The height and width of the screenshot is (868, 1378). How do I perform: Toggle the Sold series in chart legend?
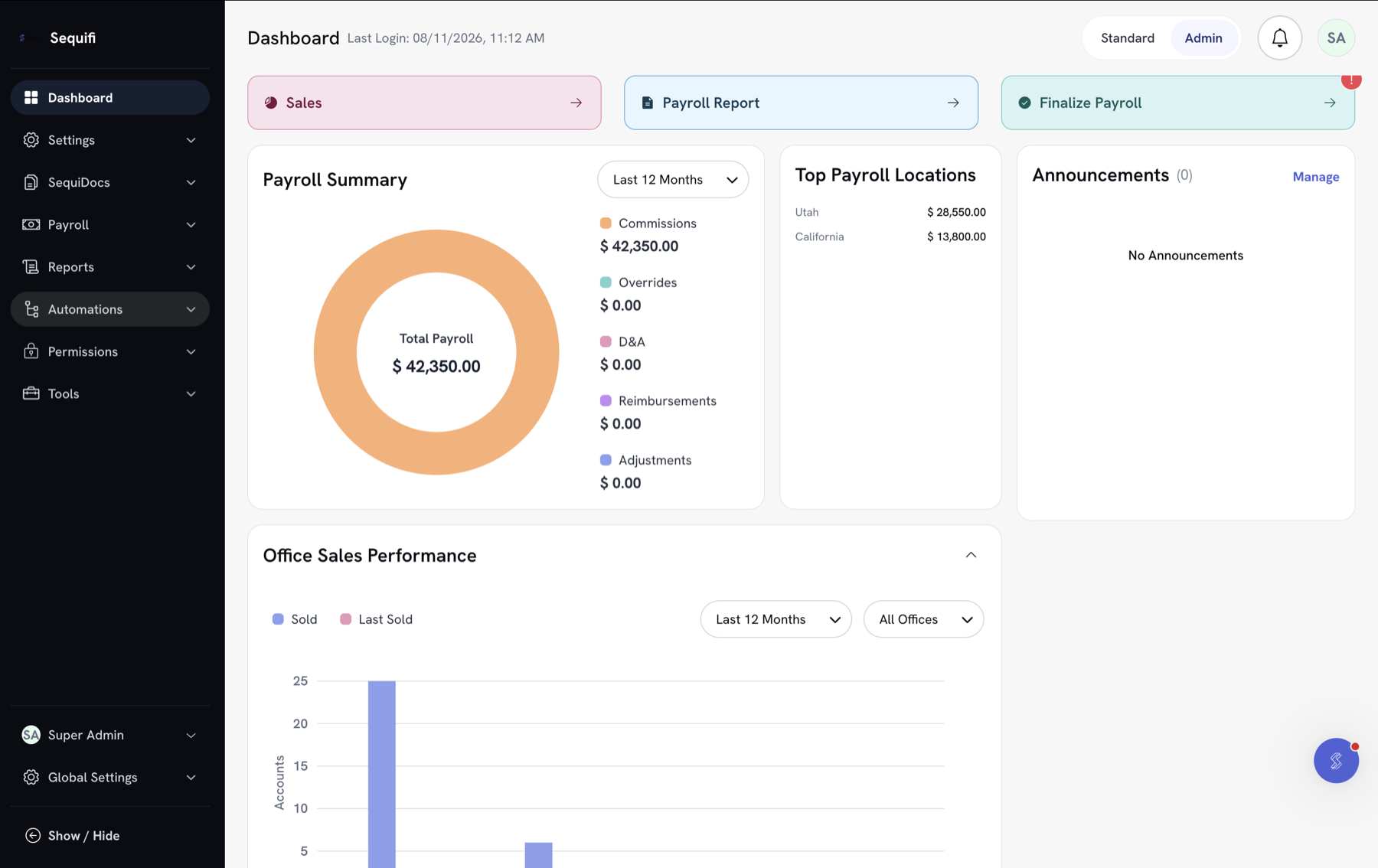click(295, 619)
